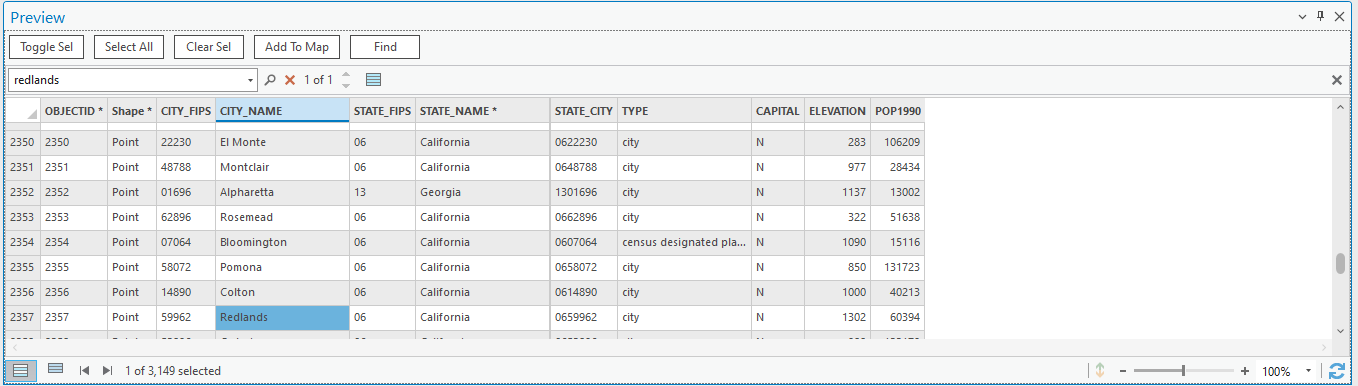The image size is (1358, 386).
Task: Select row 2350 header
Action: (23, 142)
